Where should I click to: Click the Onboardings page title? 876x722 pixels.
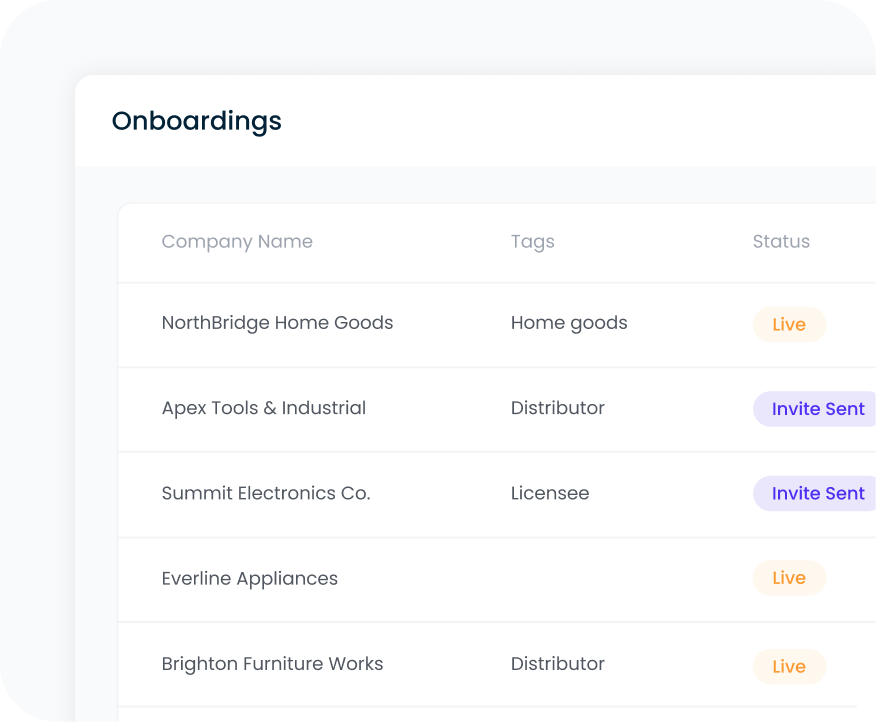pos(196,121)
